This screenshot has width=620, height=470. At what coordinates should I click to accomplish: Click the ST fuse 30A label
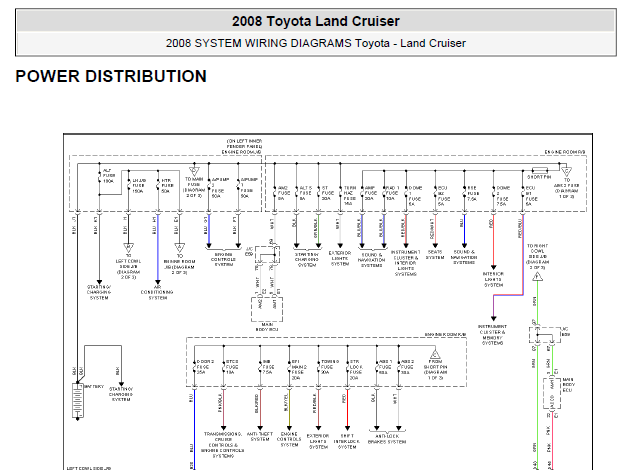click(x=327, y=193)
